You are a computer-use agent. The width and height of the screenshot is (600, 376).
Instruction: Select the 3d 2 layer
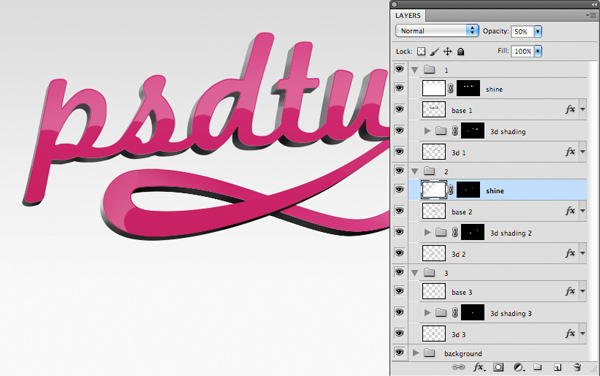pos(497,253)
